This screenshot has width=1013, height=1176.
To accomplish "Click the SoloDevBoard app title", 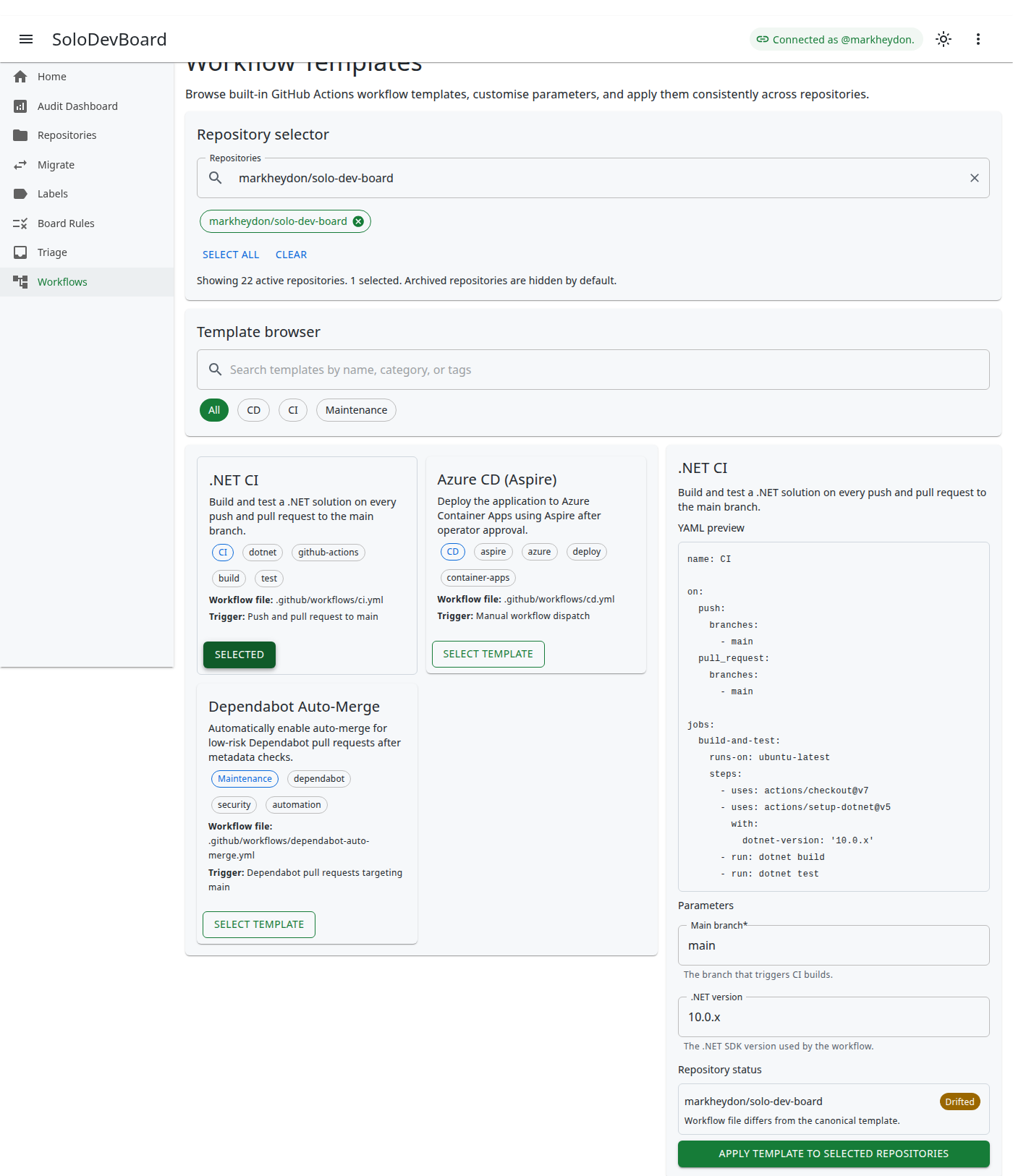I will 109,39.
